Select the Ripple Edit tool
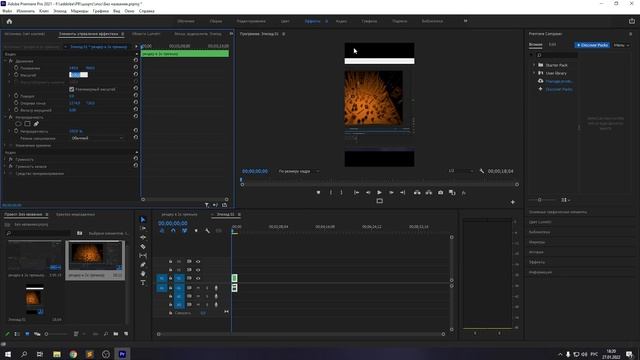The height and width of the screenshot is (360, 640). (x=143, y=238)
